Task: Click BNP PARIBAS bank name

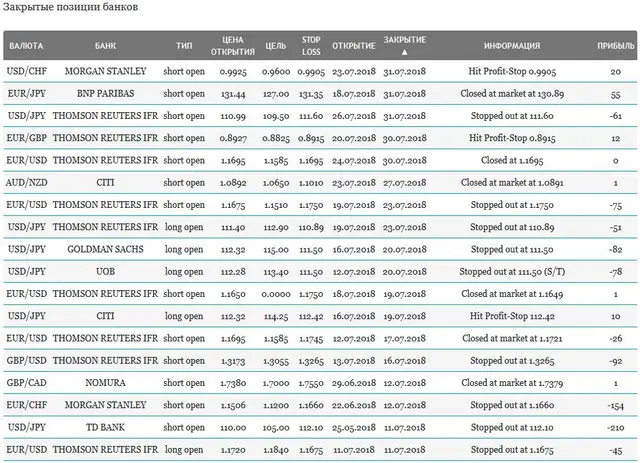Action: [105, 93]
